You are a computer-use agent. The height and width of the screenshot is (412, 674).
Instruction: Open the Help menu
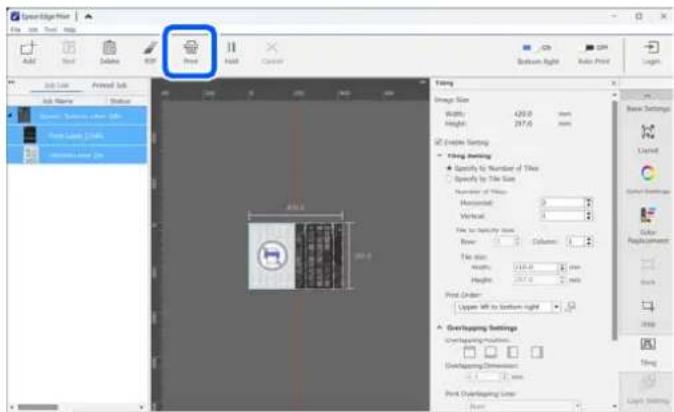(70, 29)
